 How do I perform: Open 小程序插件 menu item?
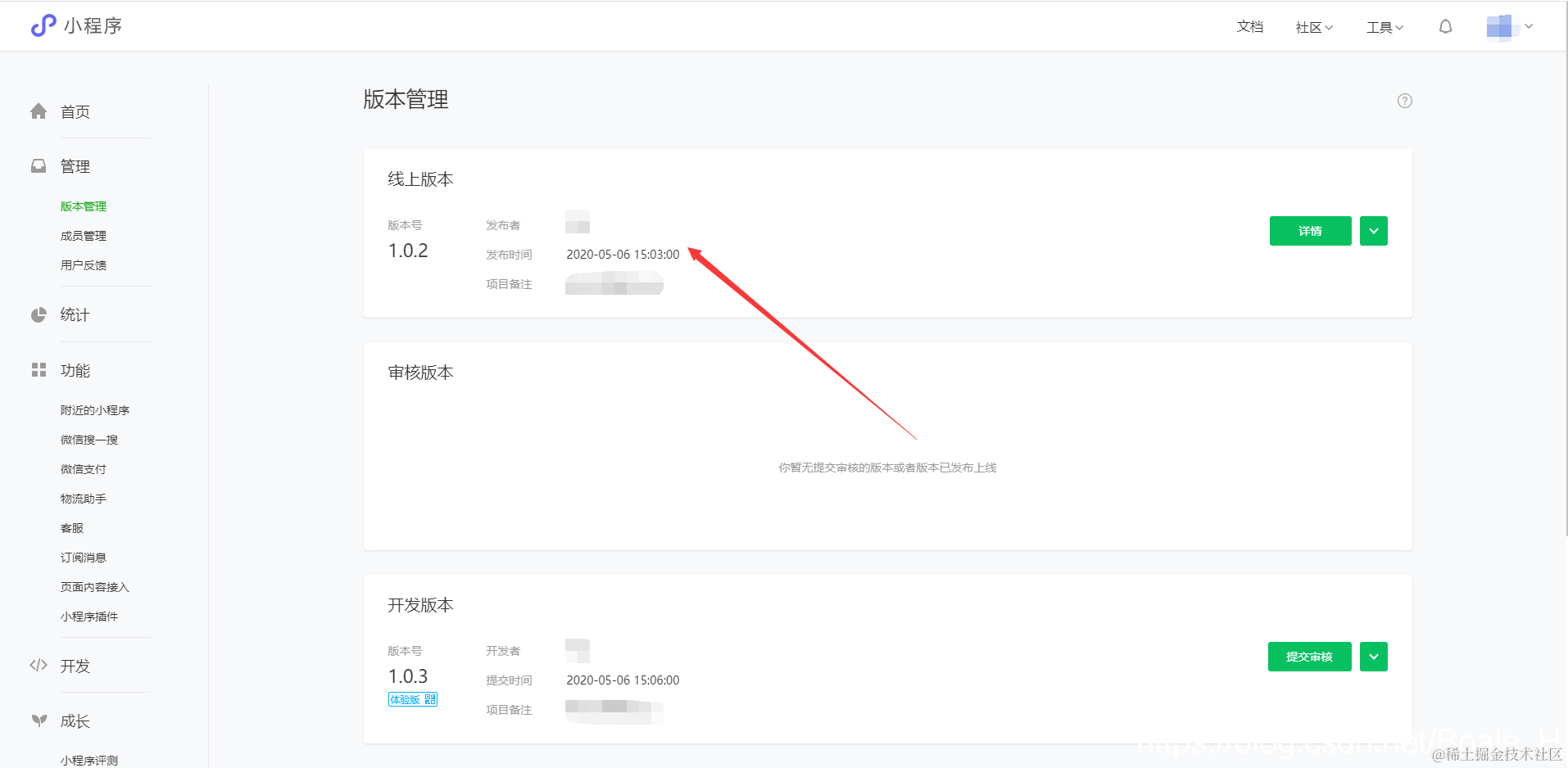[89, 617]
